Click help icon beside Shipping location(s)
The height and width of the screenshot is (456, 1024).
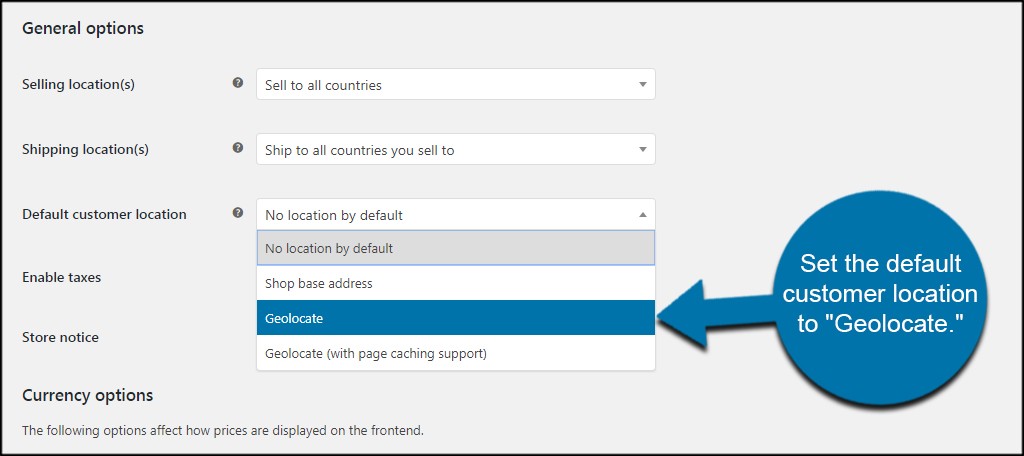[238, 148]
